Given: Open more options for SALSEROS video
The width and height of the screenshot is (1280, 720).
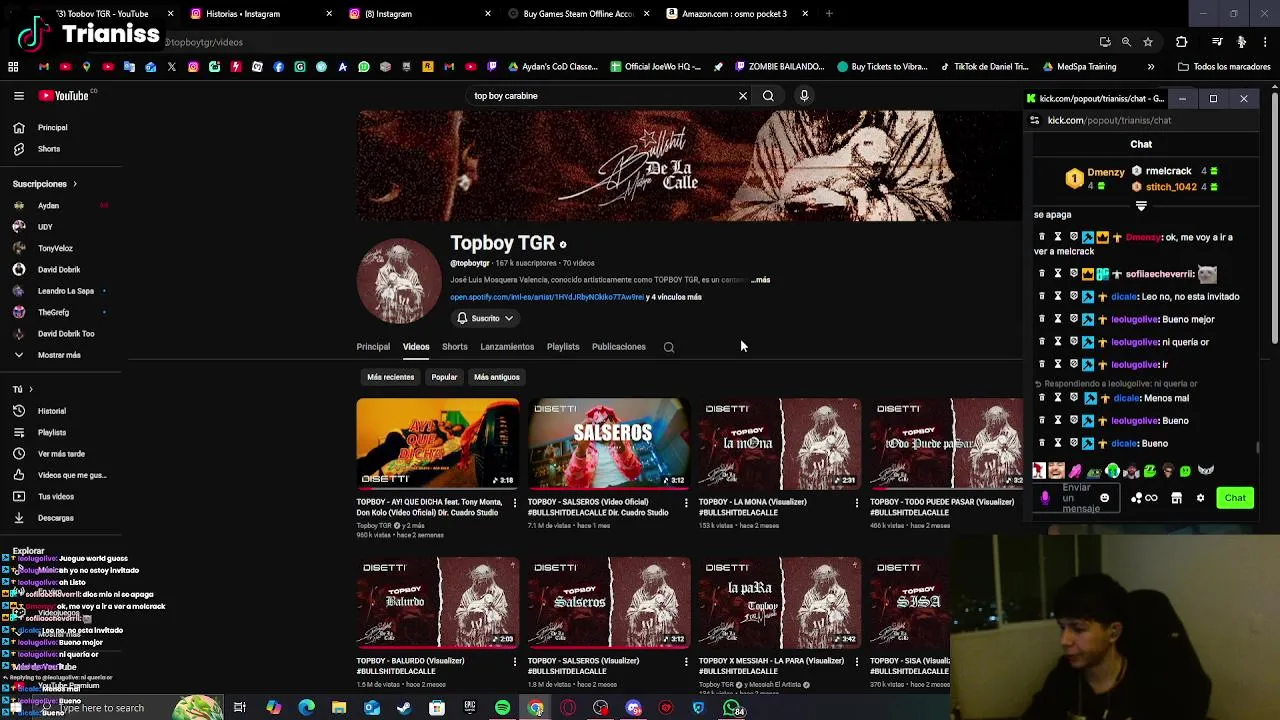Looking at the screenshot, I should tap(685, 502).
